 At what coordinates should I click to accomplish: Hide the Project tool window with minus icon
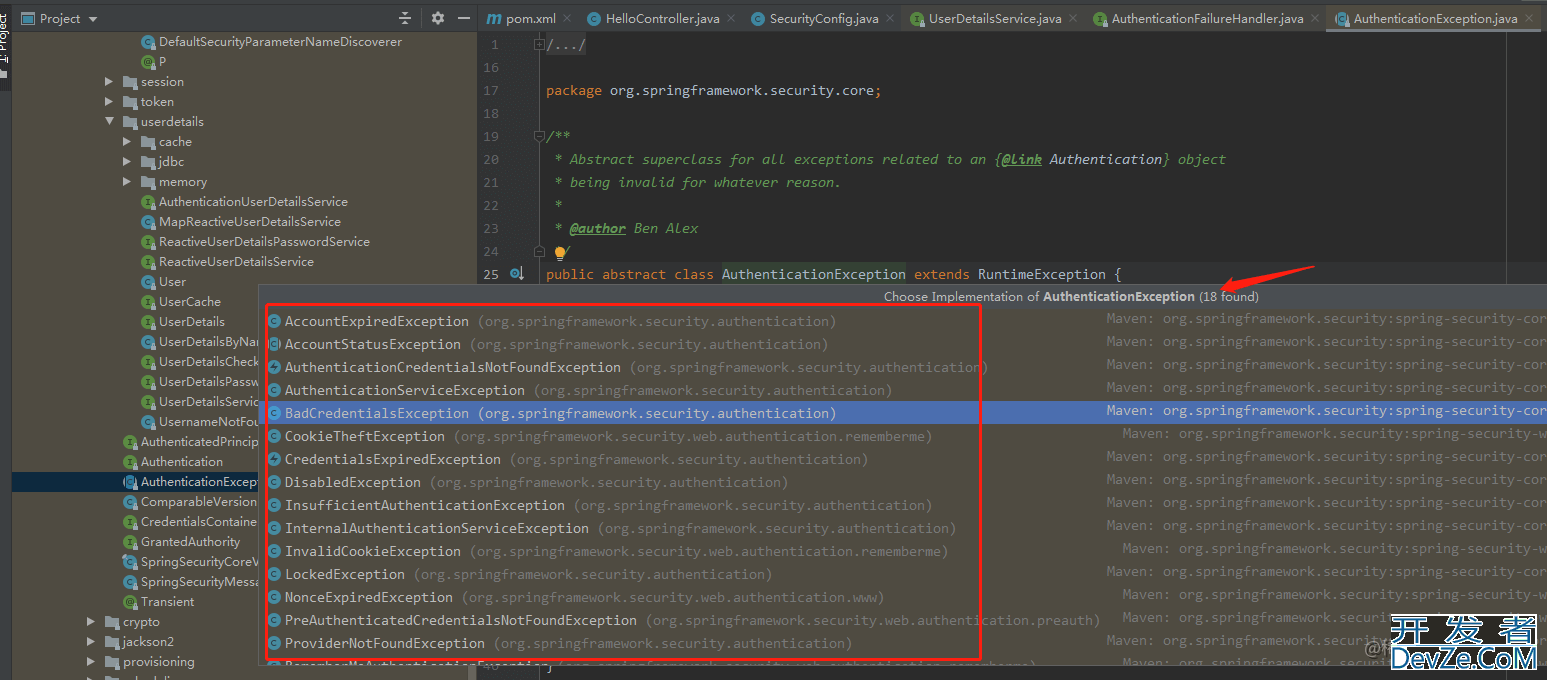[463, 18]
